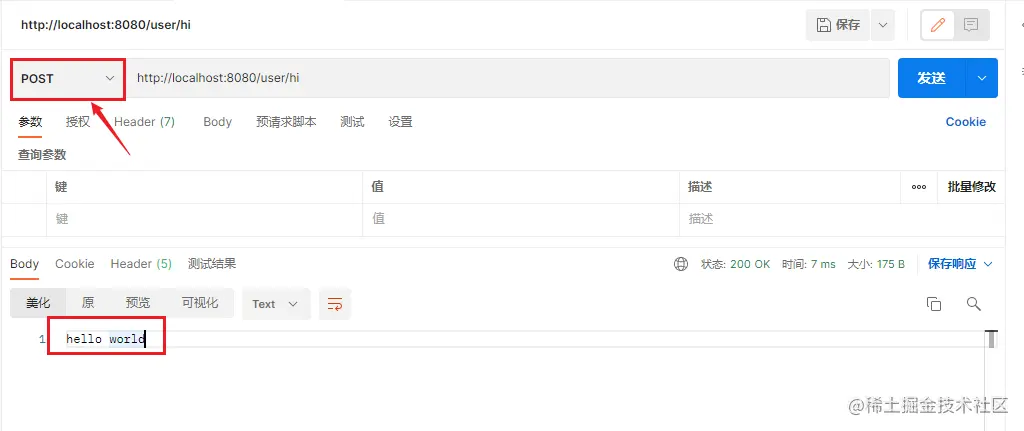
Task: Open the 设置 settings tab
Action: tap(400, 122)
